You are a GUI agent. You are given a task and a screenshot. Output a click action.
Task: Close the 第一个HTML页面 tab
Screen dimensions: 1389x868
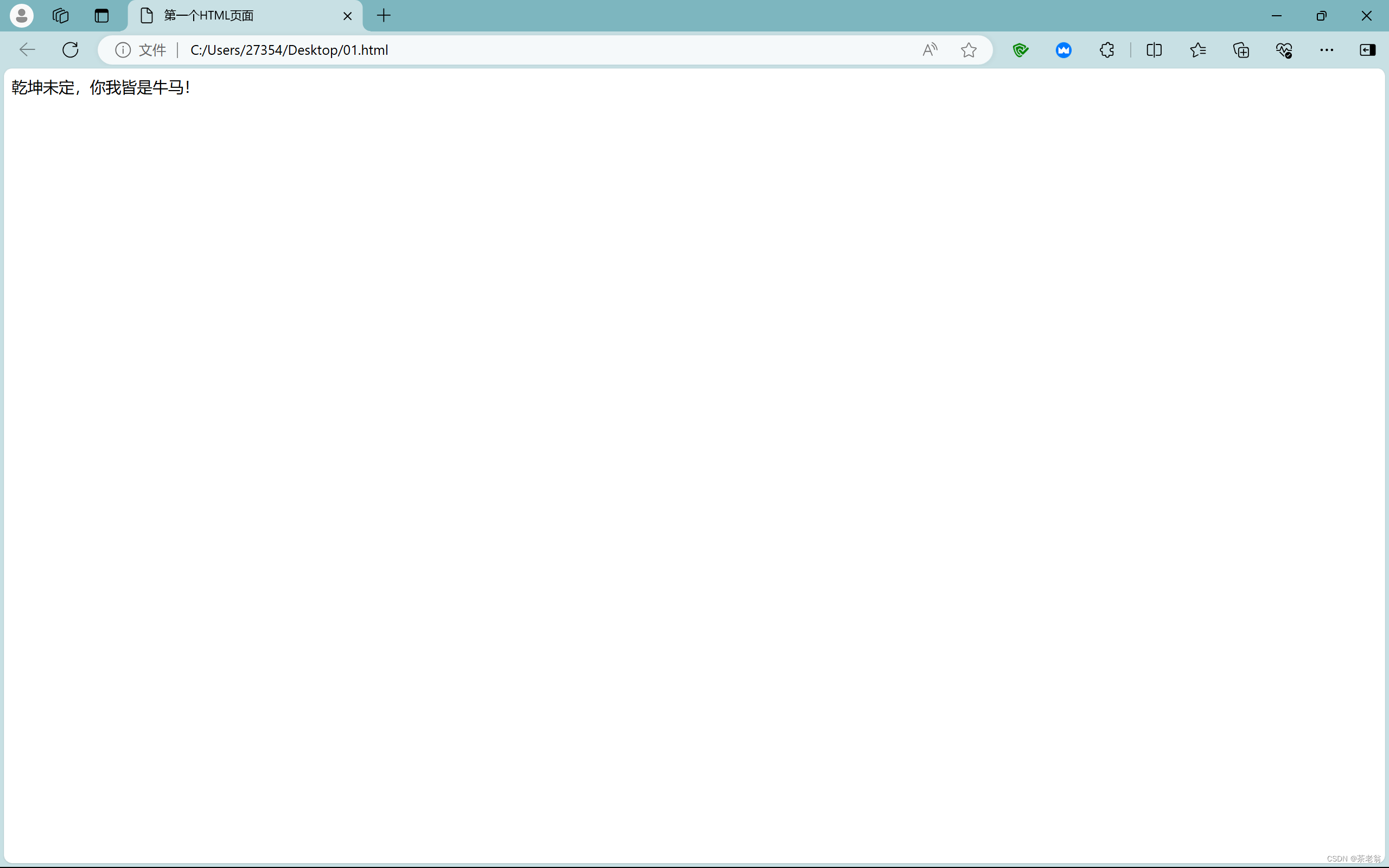tap(347, 16)
